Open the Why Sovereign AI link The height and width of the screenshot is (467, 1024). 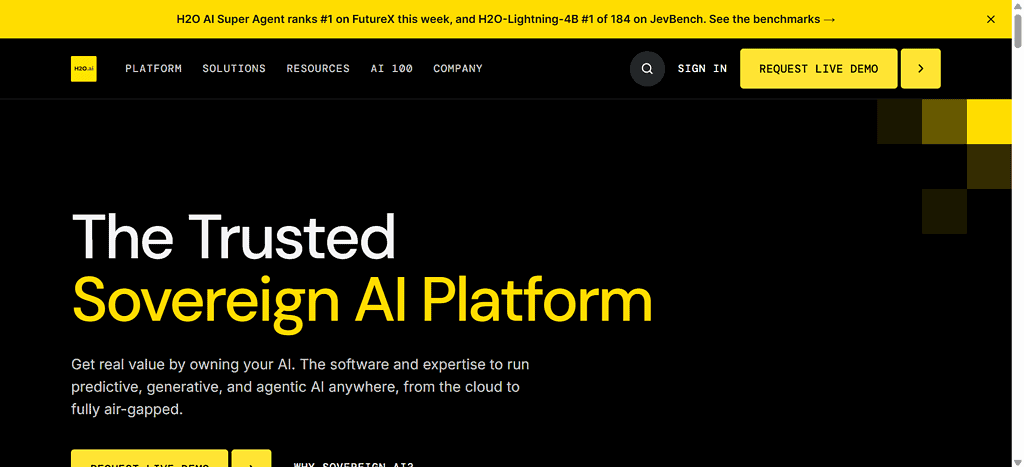coord(353,464)
